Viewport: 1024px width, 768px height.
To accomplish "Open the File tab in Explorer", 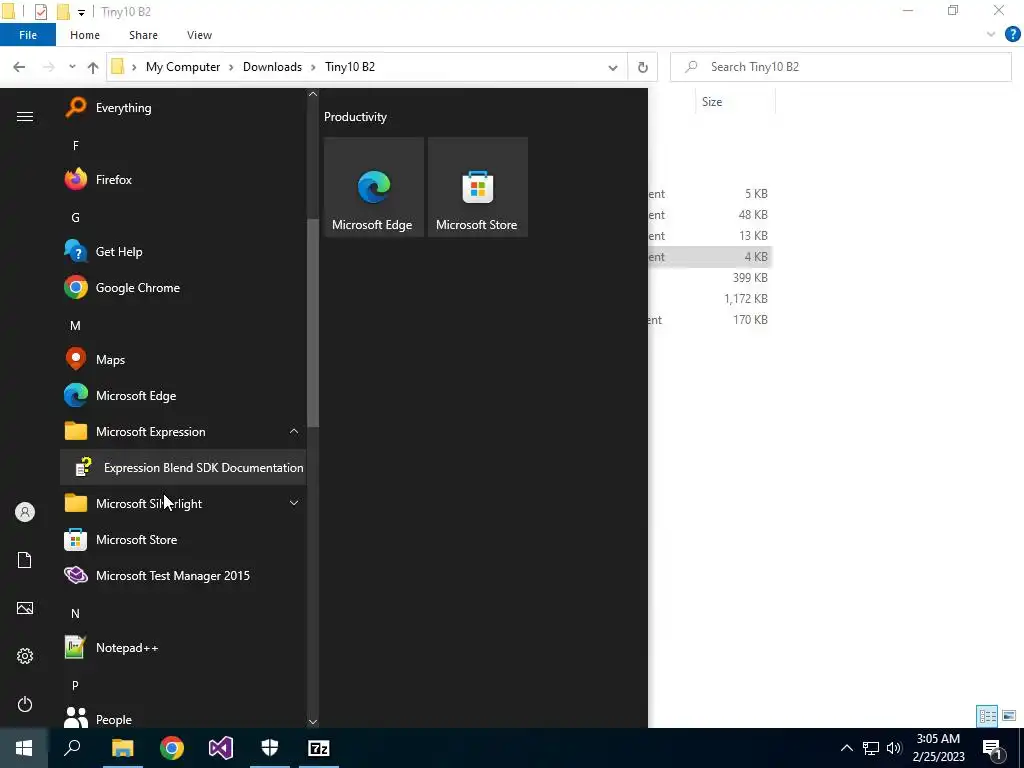I will click(x=28, y=35).
